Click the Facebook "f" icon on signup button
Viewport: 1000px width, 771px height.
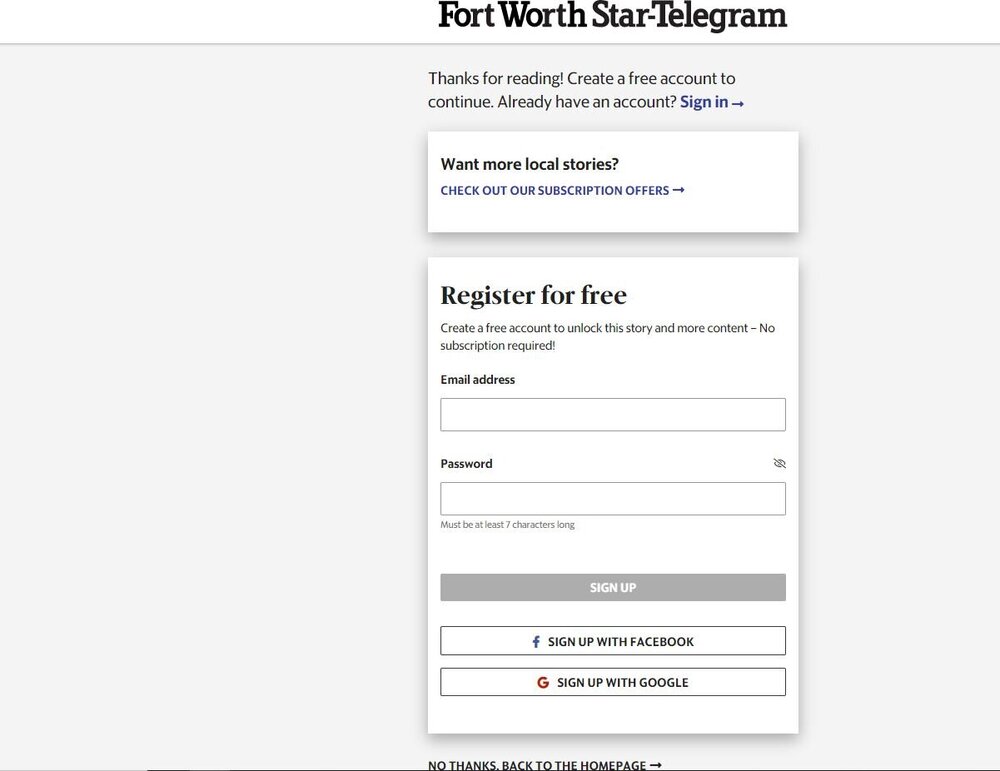(x=535, y=641)
